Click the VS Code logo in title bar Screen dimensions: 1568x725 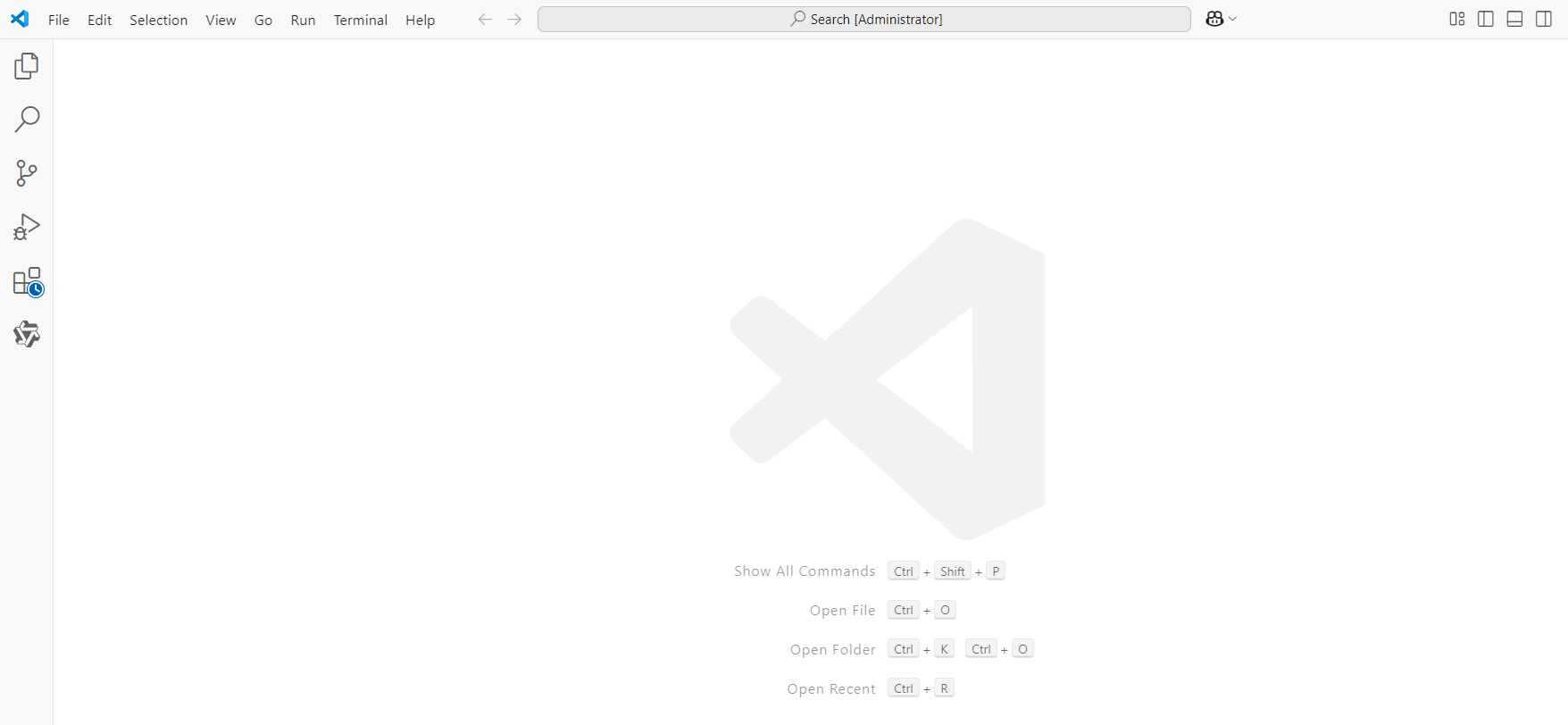coord(20,19)
